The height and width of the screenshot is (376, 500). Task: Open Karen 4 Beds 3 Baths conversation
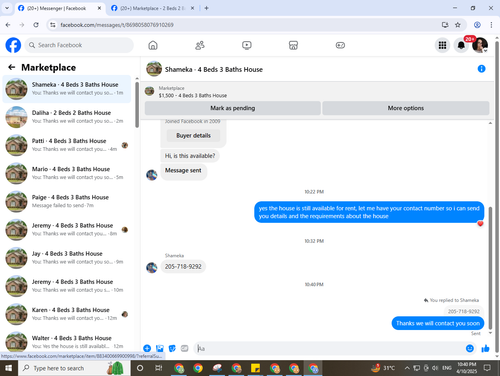click(x=67, y=314)
